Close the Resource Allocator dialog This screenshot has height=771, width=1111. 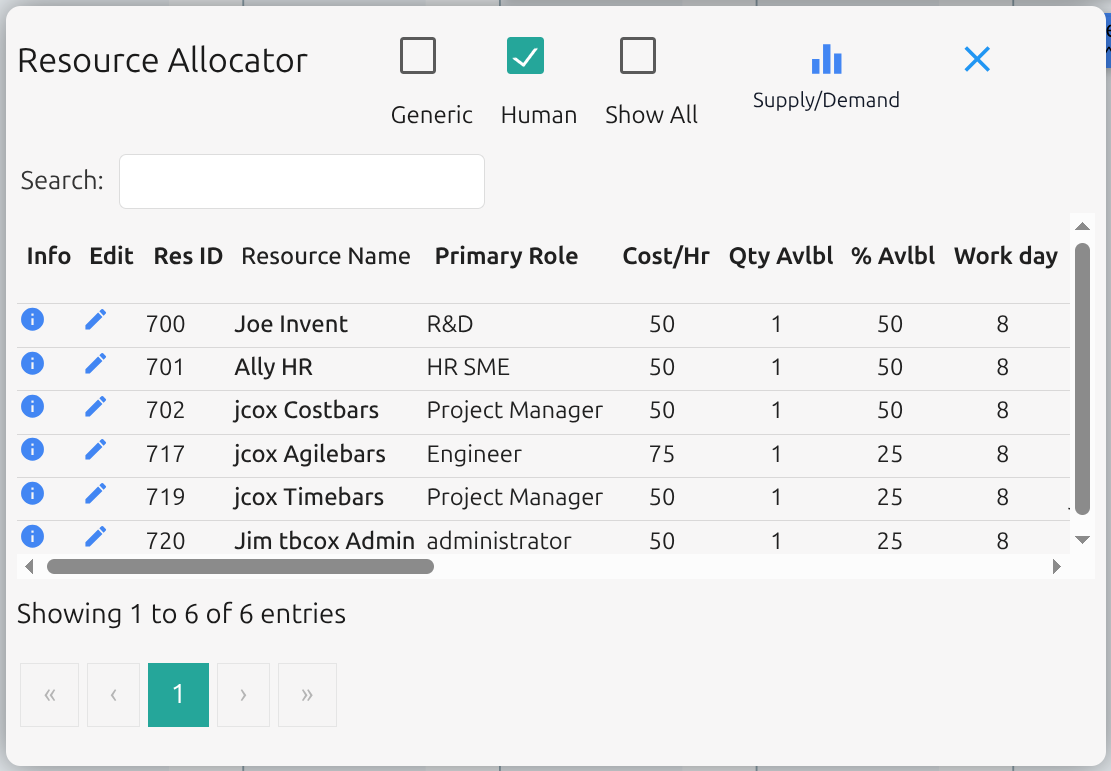tap(977, 60)
